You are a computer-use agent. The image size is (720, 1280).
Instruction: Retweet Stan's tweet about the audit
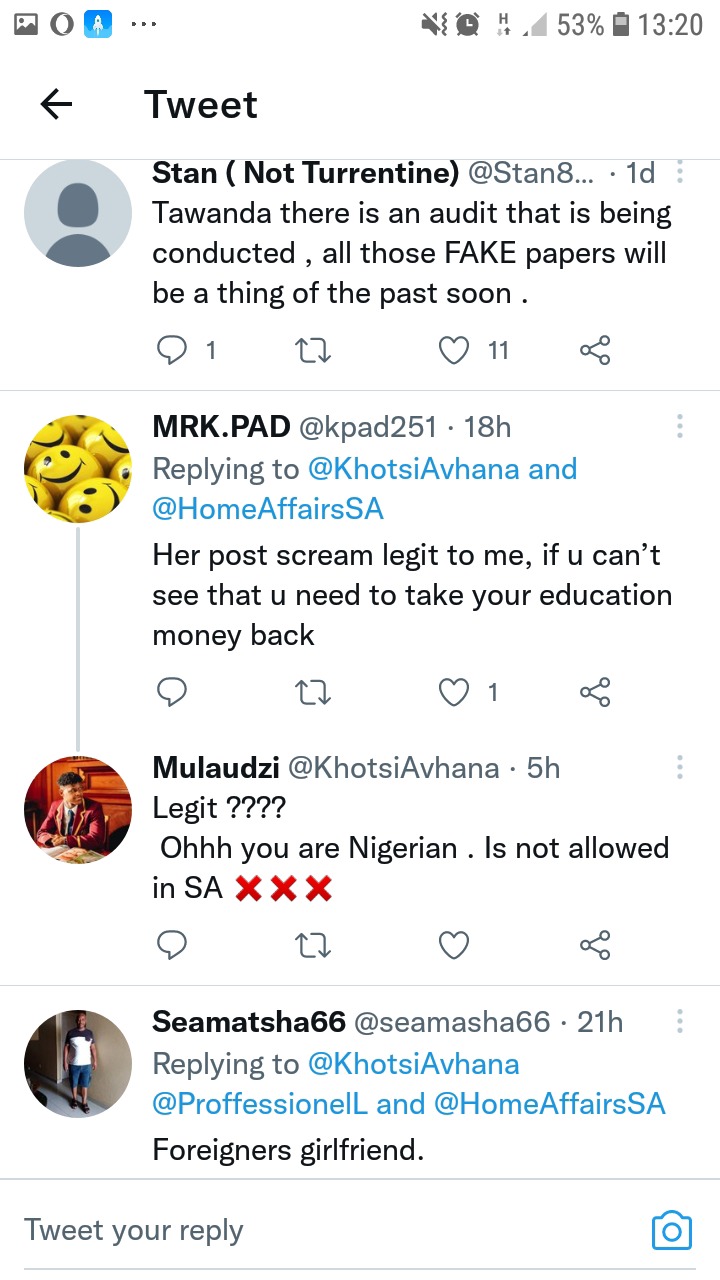(x=315, y=349)
